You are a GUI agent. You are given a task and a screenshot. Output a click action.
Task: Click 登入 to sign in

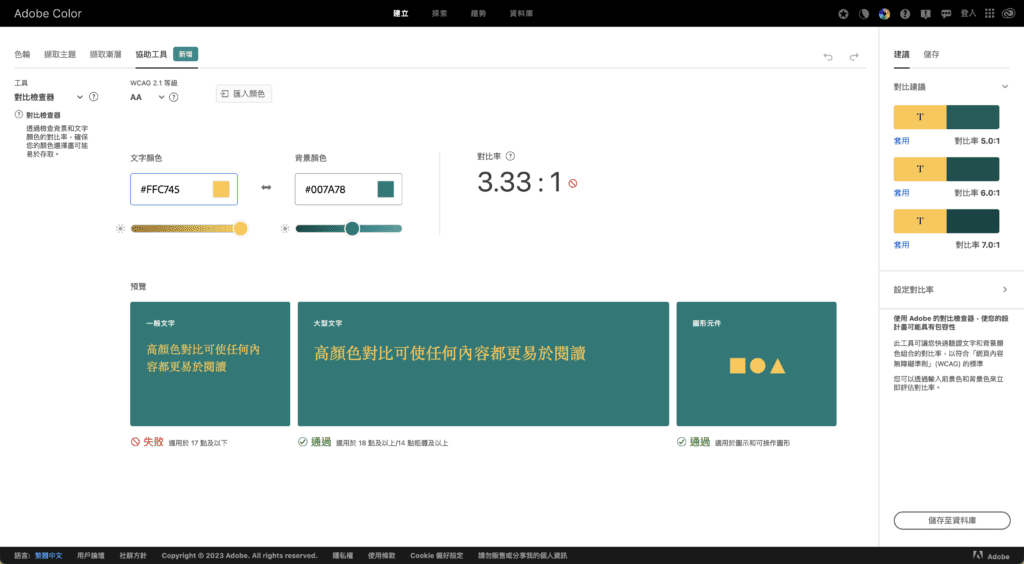point(968,13)
